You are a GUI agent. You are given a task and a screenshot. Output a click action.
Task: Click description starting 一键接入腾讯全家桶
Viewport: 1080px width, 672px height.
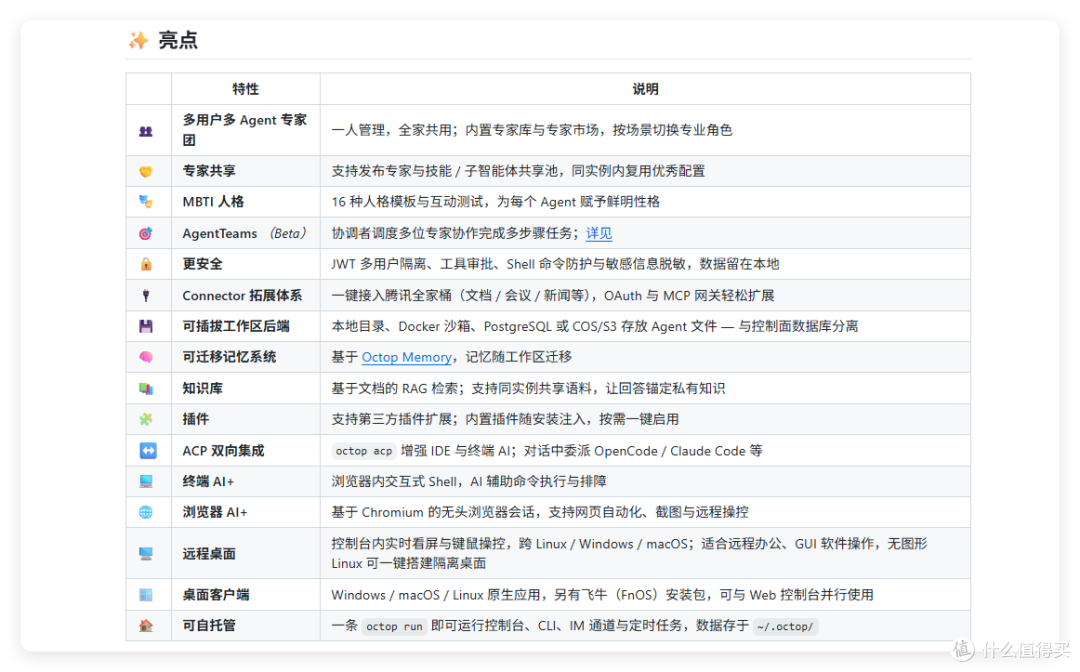point(553,295)
